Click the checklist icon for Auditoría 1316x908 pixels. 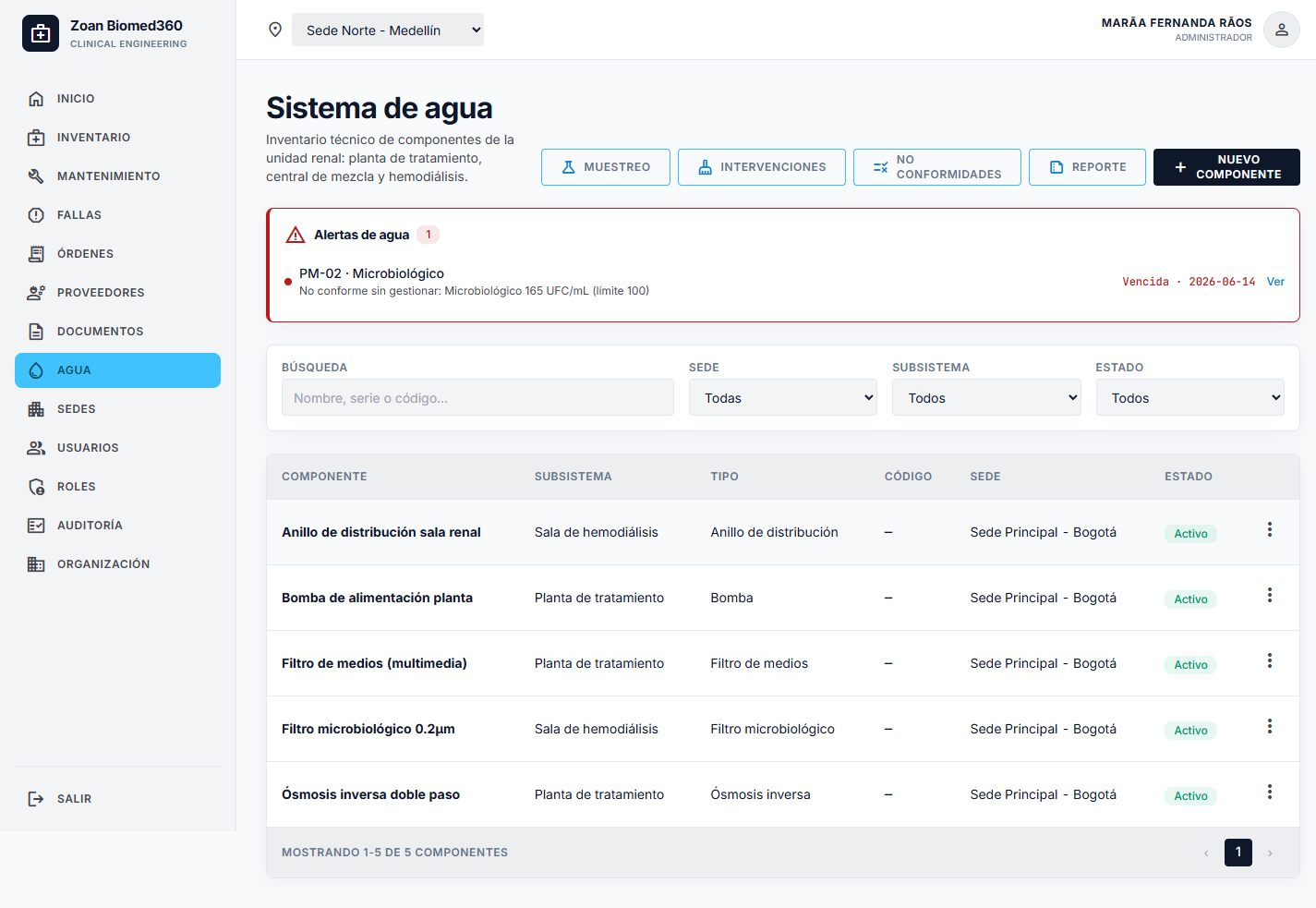tap(36, 526)
